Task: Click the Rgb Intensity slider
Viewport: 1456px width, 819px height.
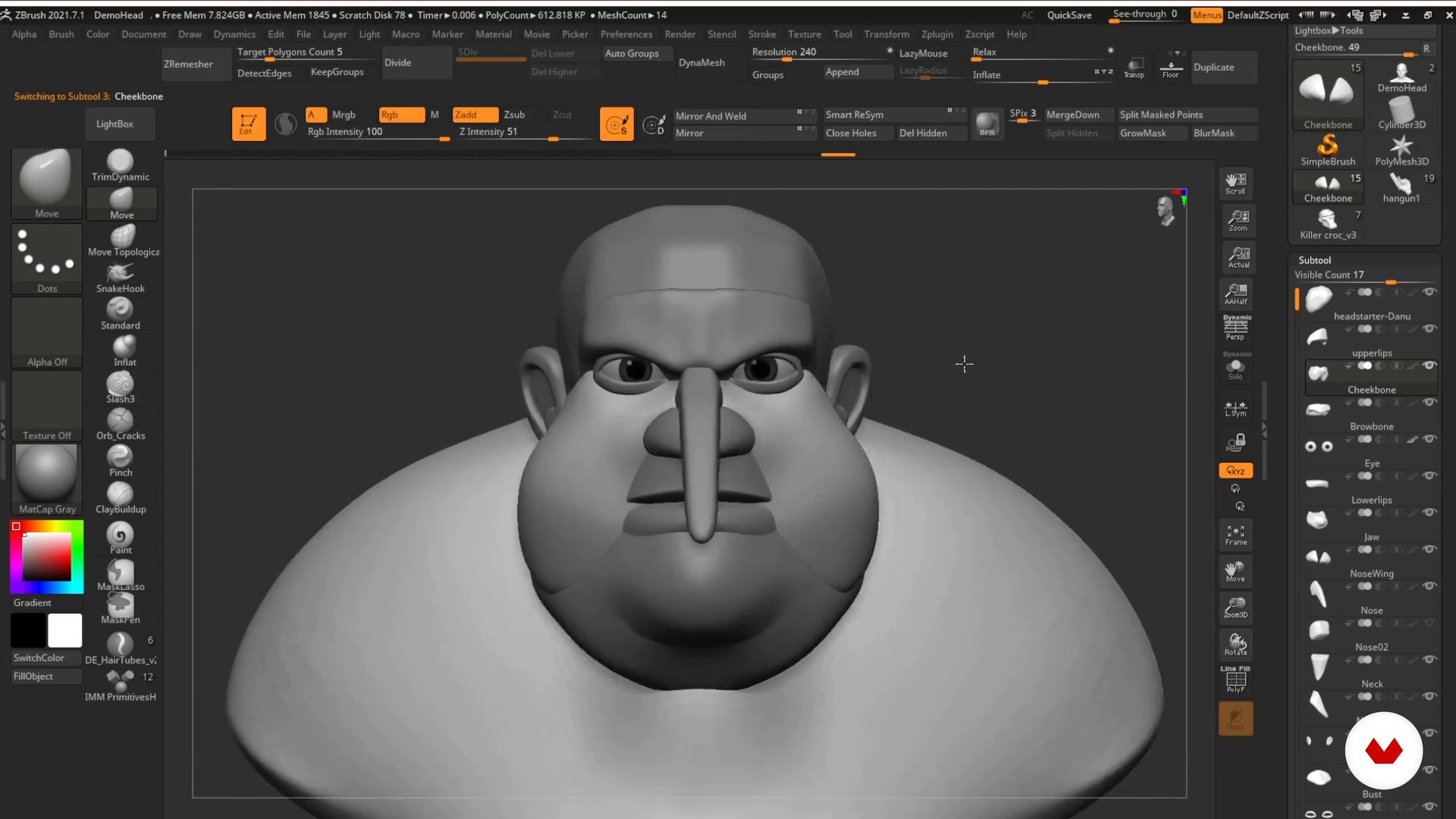Action: [x=377, y=132]
